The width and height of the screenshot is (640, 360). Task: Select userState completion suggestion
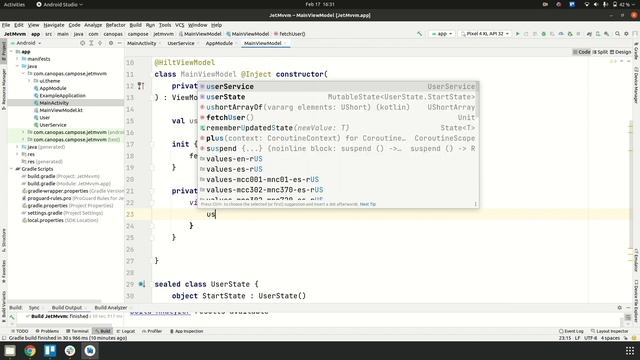[338, 97]
